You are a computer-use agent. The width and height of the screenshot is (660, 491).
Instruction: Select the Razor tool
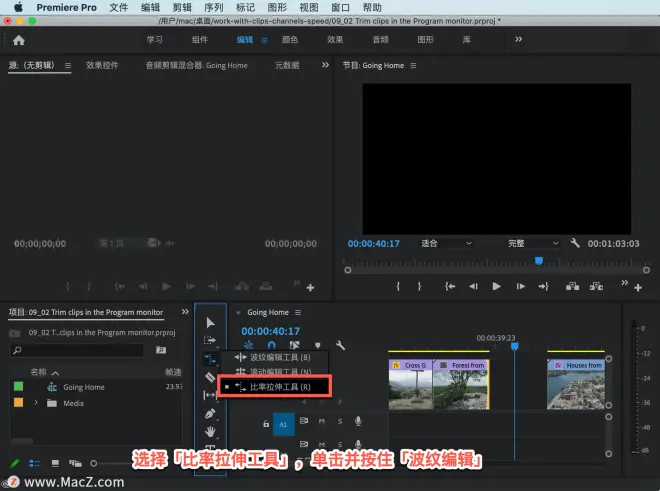(210, 377)
